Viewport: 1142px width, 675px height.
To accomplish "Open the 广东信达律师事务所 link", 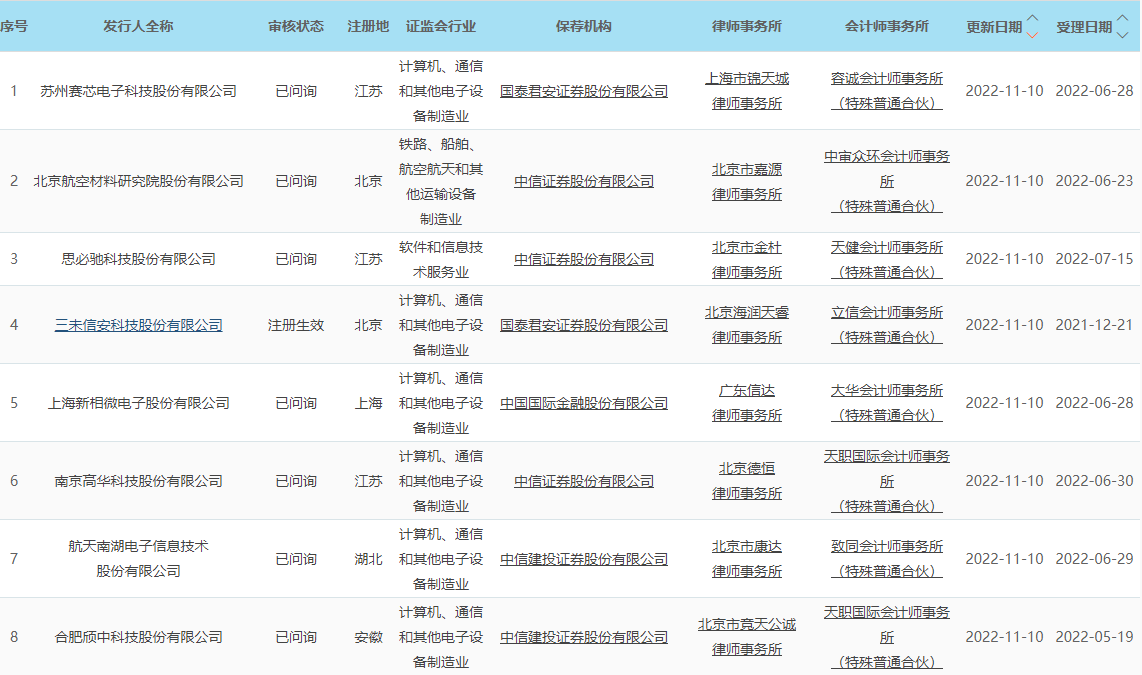I will pos(747,403).
